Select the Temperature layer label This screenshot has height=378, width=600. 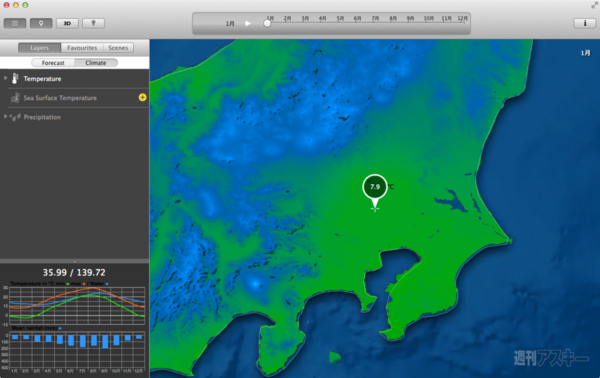(42, 79)
